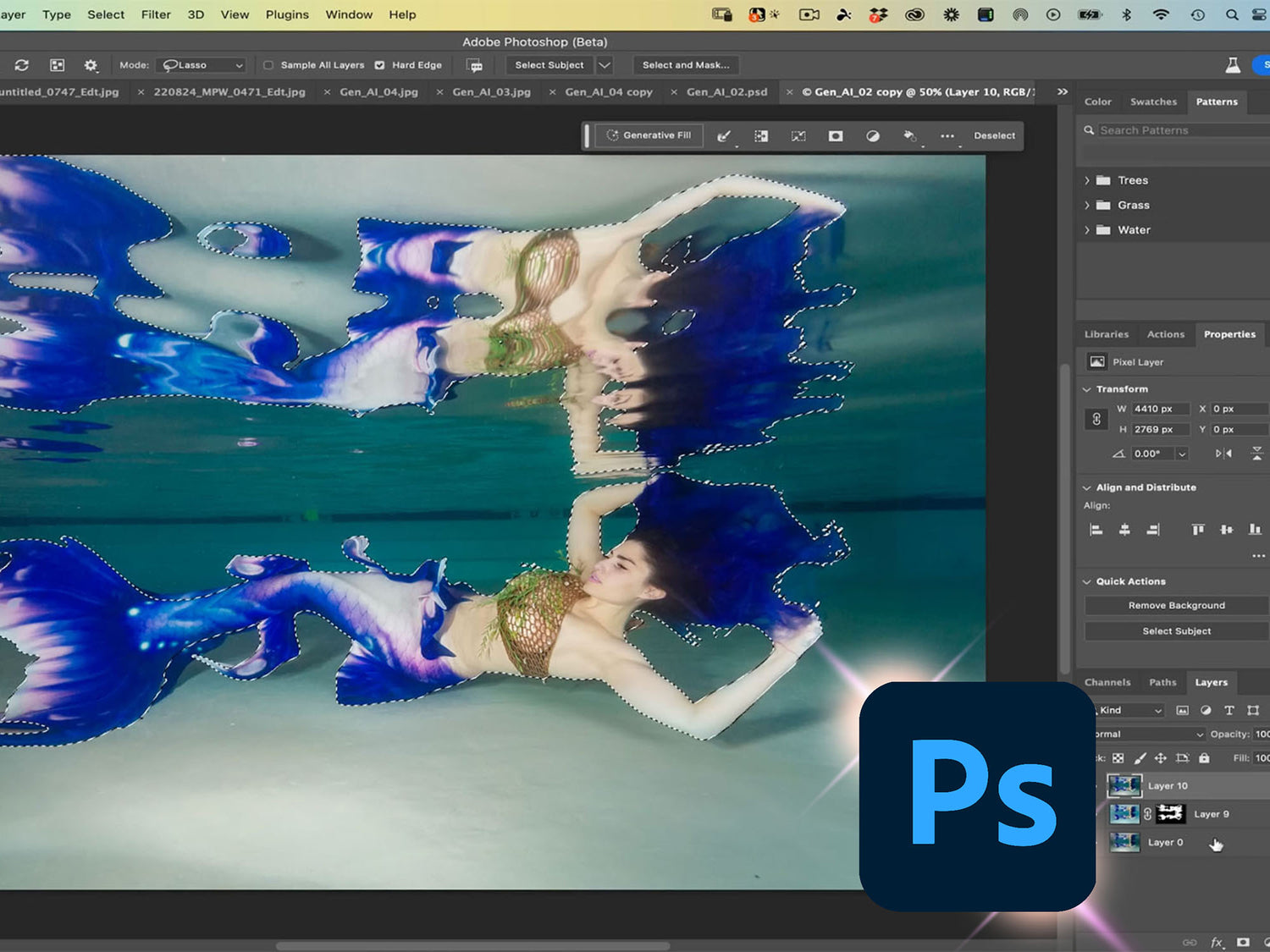Image resolution: width=1270 pixels, height=952 pixels.
Task: Open the Lasso mode dropdown
Action: point(201,64)
